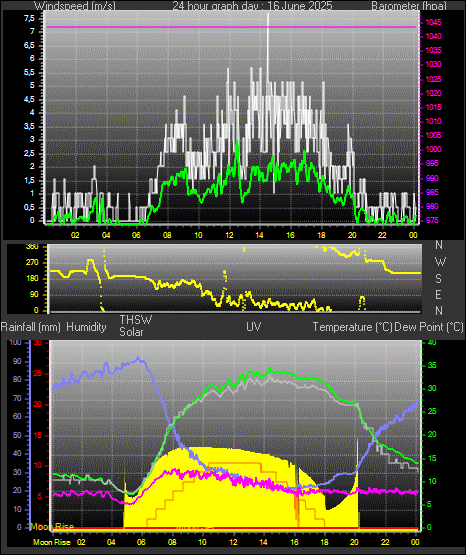Screen dimensions: 466x555
Task: Click hour 20 under the bottom graph
Action: (355, 542)
